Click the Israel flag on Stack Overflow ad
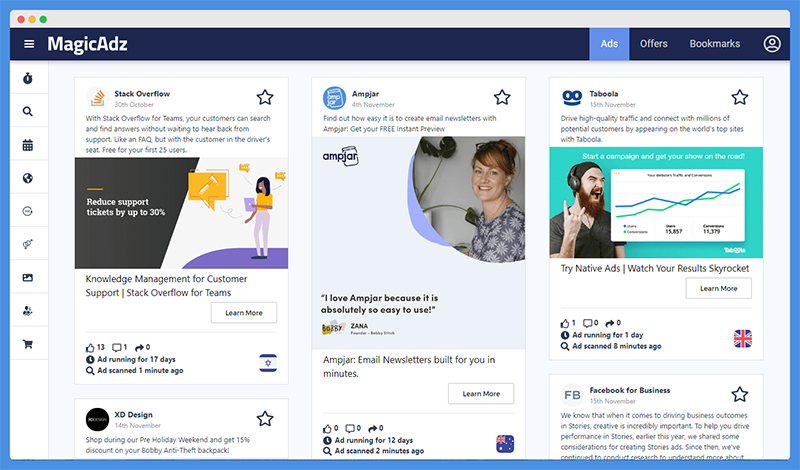 point(268,363)
